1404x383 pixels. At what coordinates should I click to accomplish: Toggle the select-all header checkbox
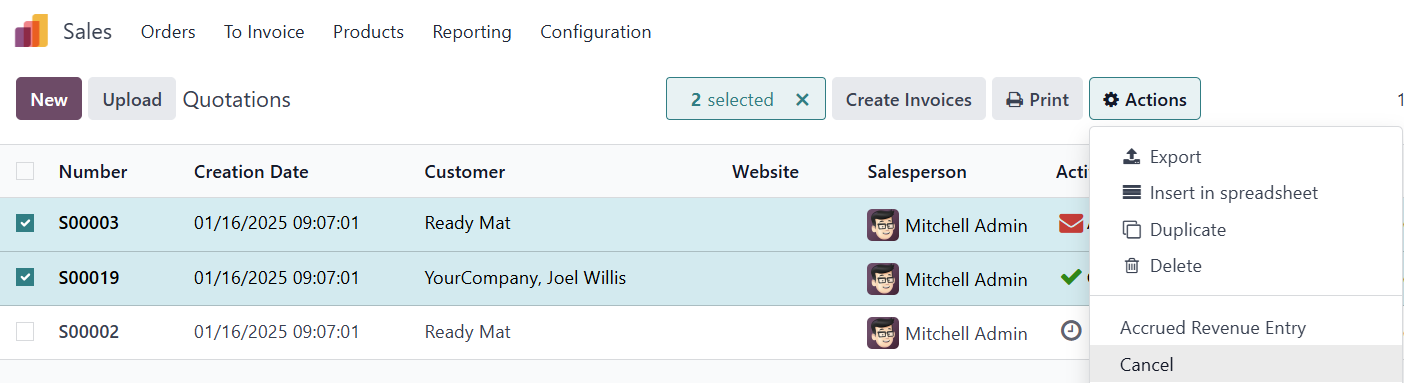pos(25,171)
